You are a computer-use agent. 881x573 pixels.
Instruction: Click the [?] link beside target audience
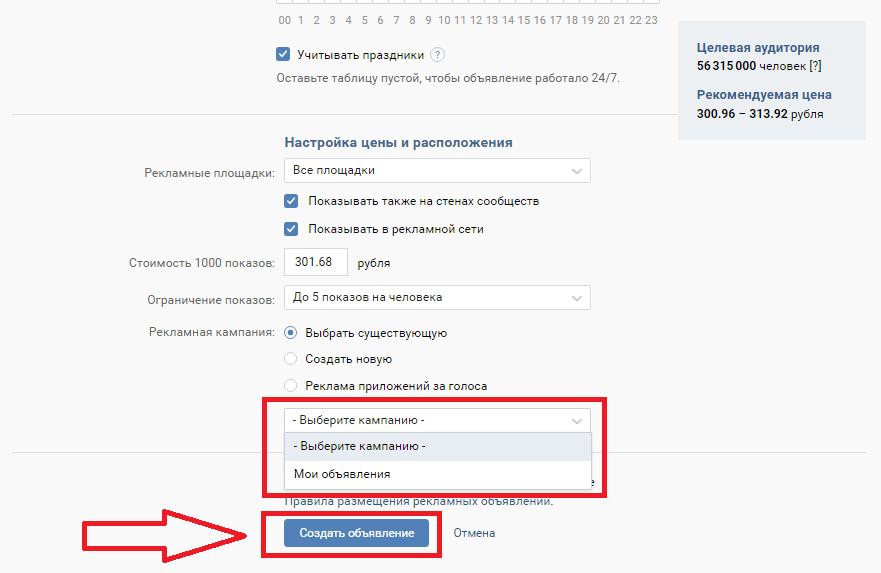(815, 65)
